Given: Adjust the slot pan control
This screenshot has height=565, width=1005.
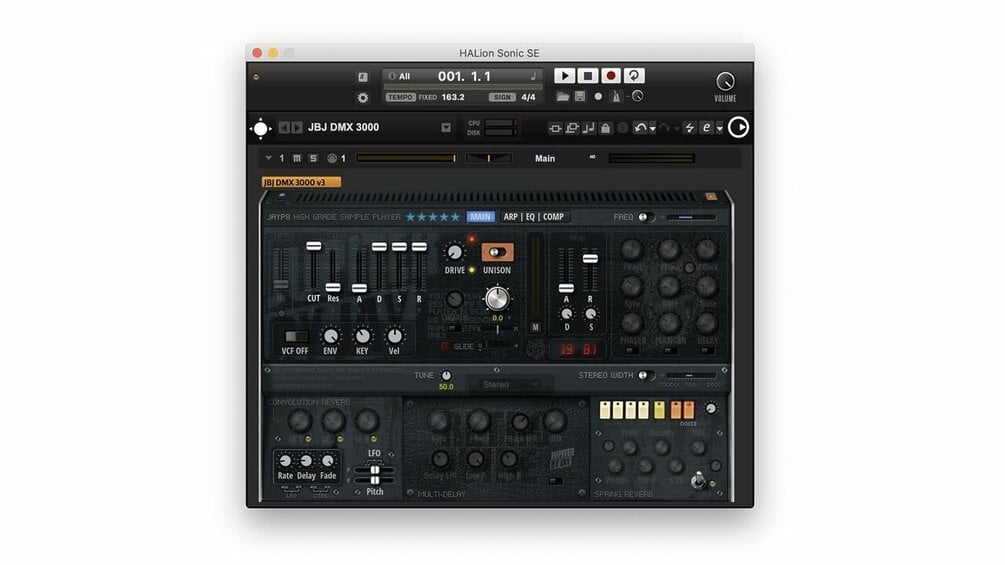Looking at the screenshot, I should (488, 158).
